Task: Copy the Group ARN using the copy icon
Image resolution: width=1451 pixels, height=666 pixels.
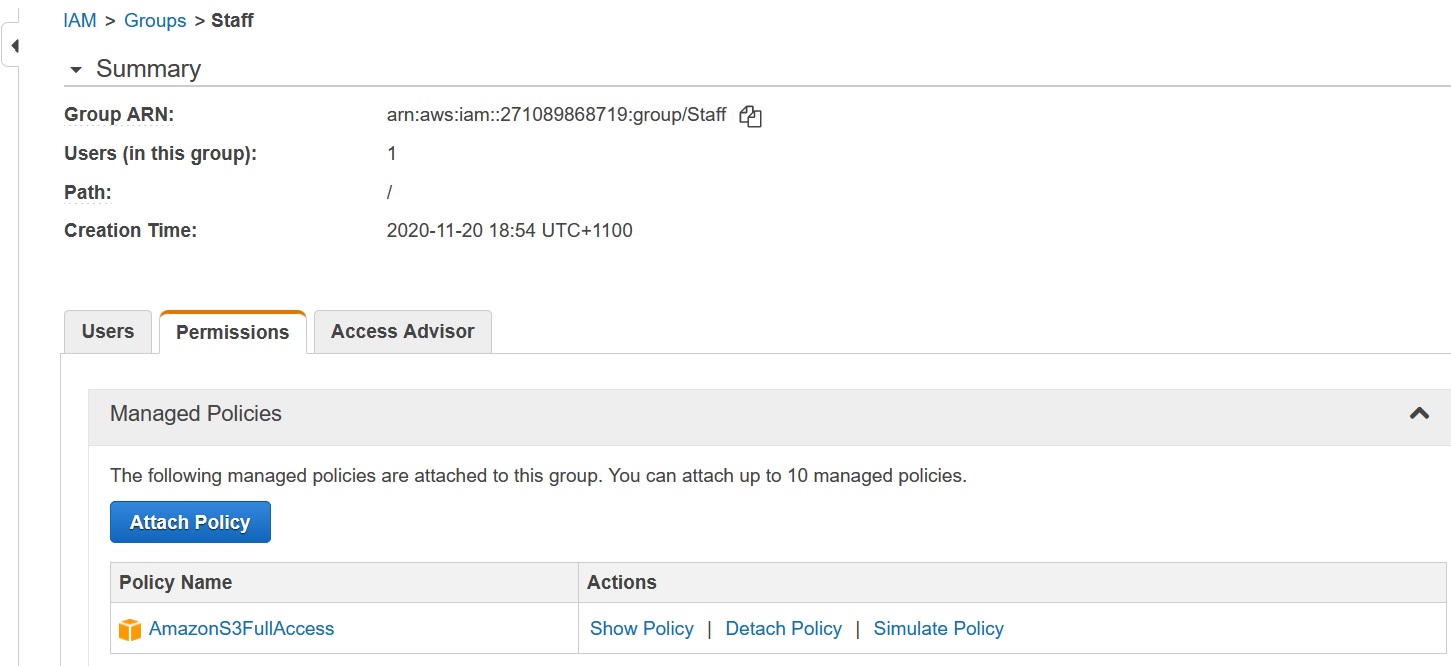Action: coord(750,116)
